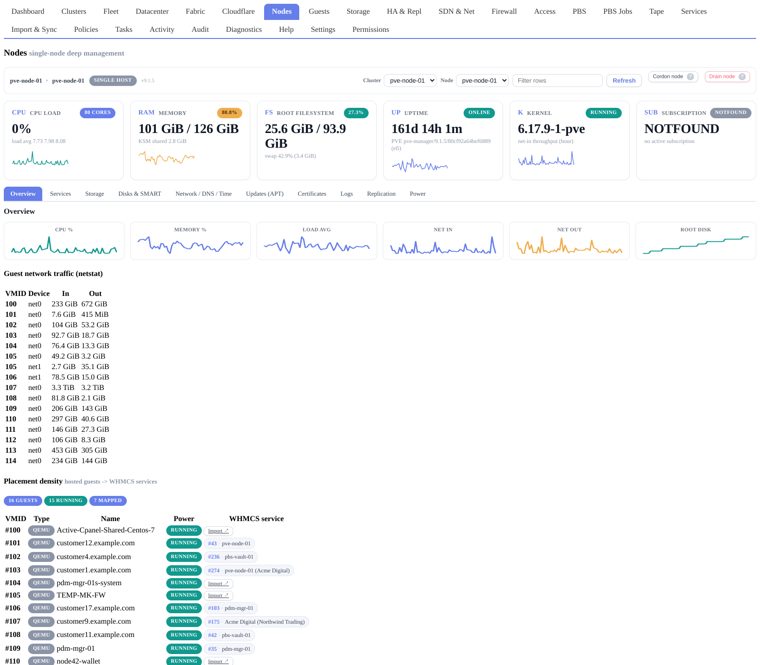The image size is (760, 665).
Task: Open HA & Repl navigation item
Action: coord(404,11)
